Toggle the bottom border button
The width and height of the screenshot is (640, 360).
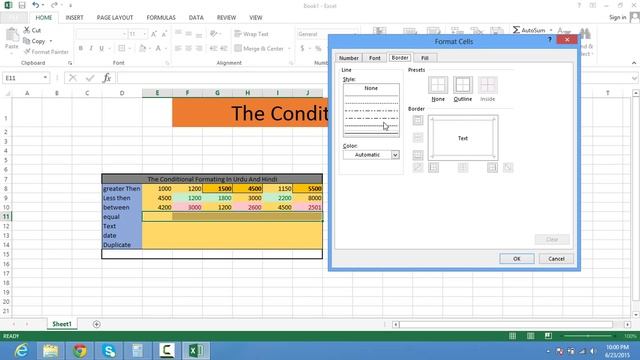(418, 155)
